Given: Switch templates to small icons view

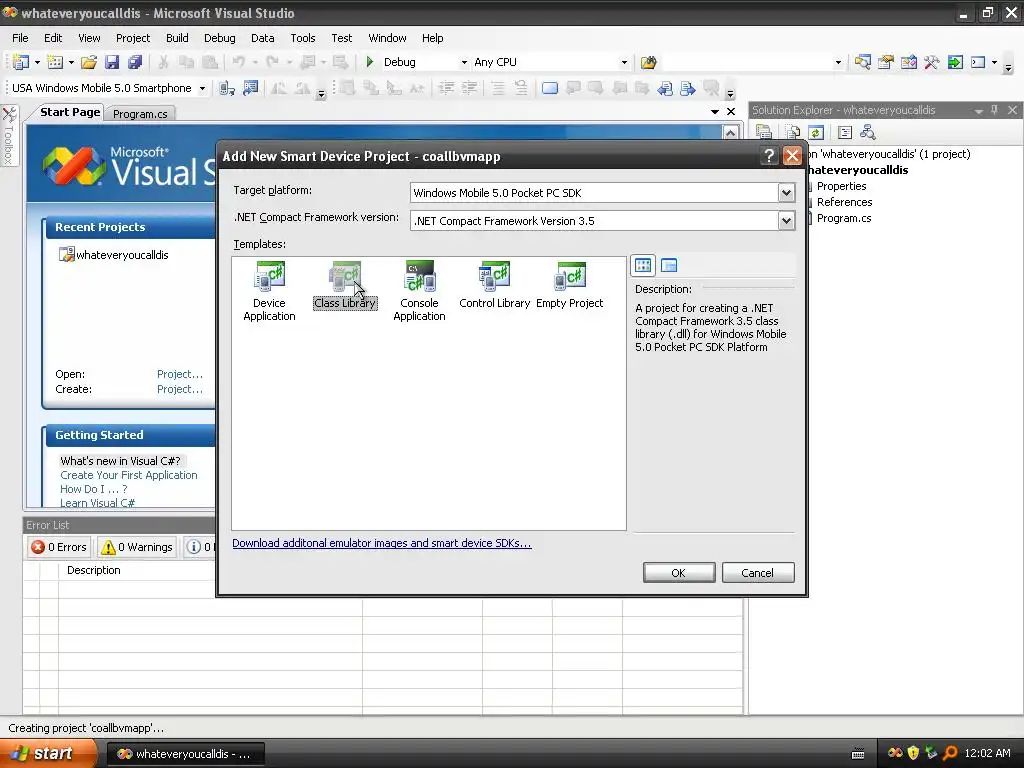Looking at the screenshot, I should coord(669,265).
